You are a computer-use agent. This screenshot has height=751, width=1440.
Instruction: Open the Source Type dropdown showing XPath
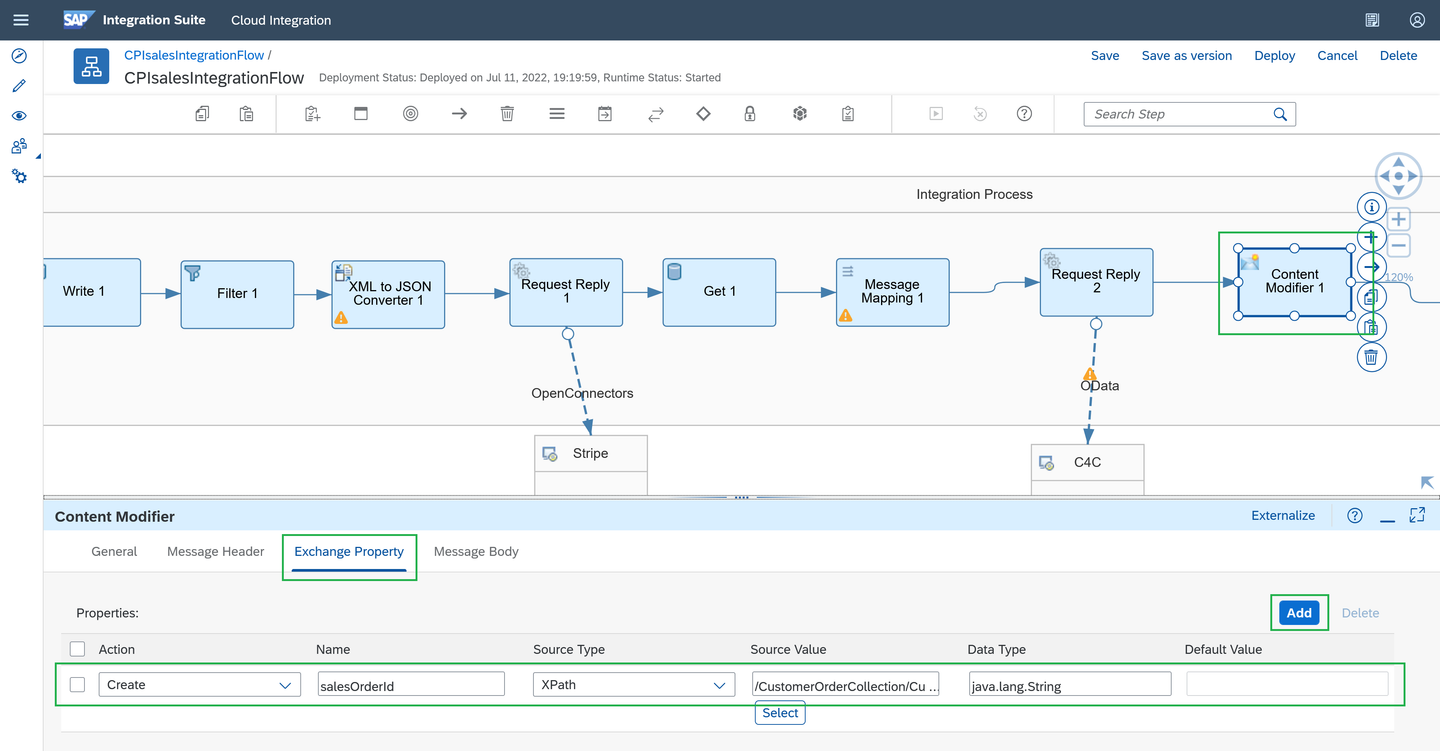(x=634, y=685)
